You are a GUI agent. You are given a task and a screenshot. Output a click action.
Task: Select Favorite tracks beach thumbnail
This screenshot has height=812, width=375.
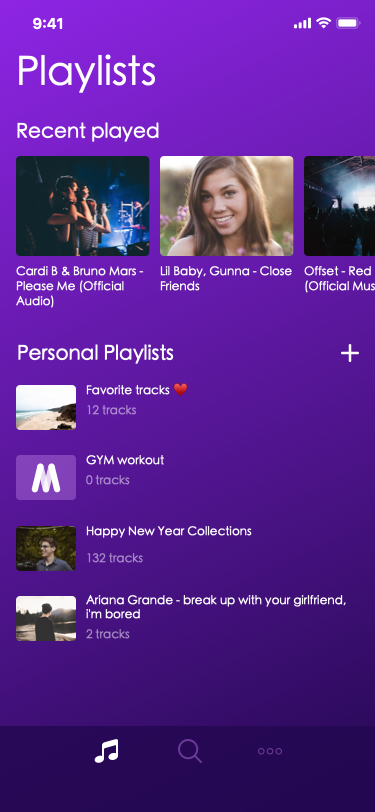tap(46, 407)
